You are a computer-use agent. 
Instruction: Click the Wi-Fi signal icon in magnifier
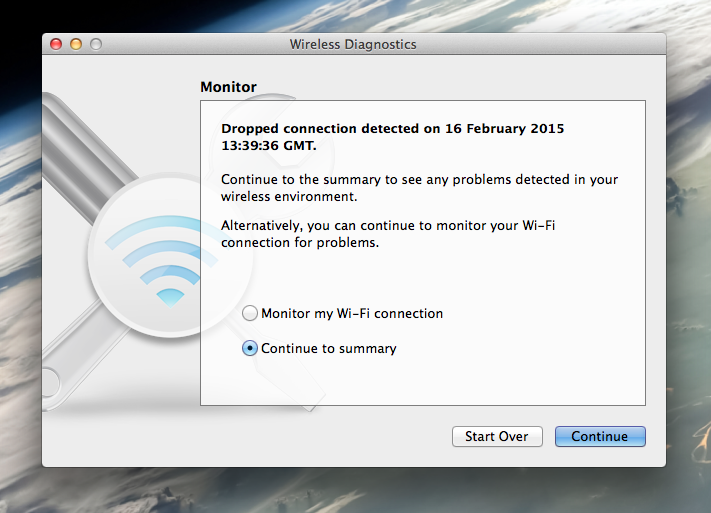tap(158, 260)
